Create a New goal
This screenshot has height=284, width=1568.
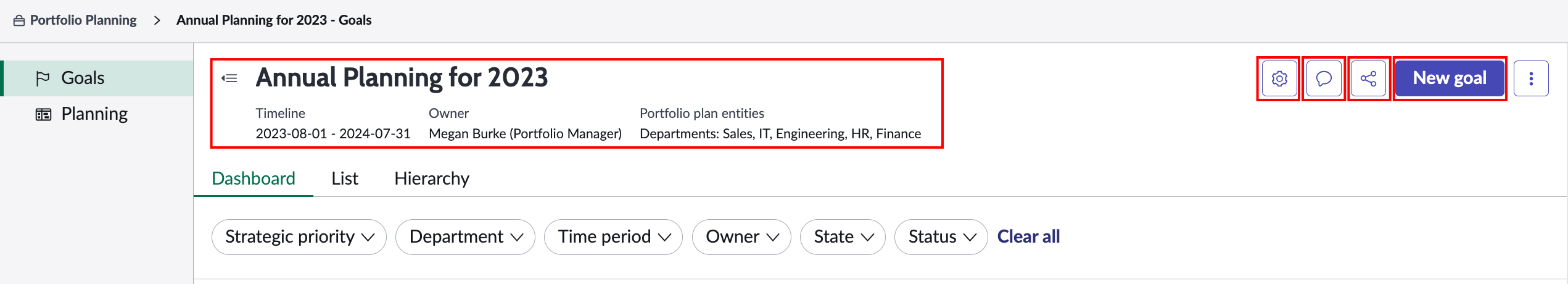pyautogui.click(x=1450, y=78)
